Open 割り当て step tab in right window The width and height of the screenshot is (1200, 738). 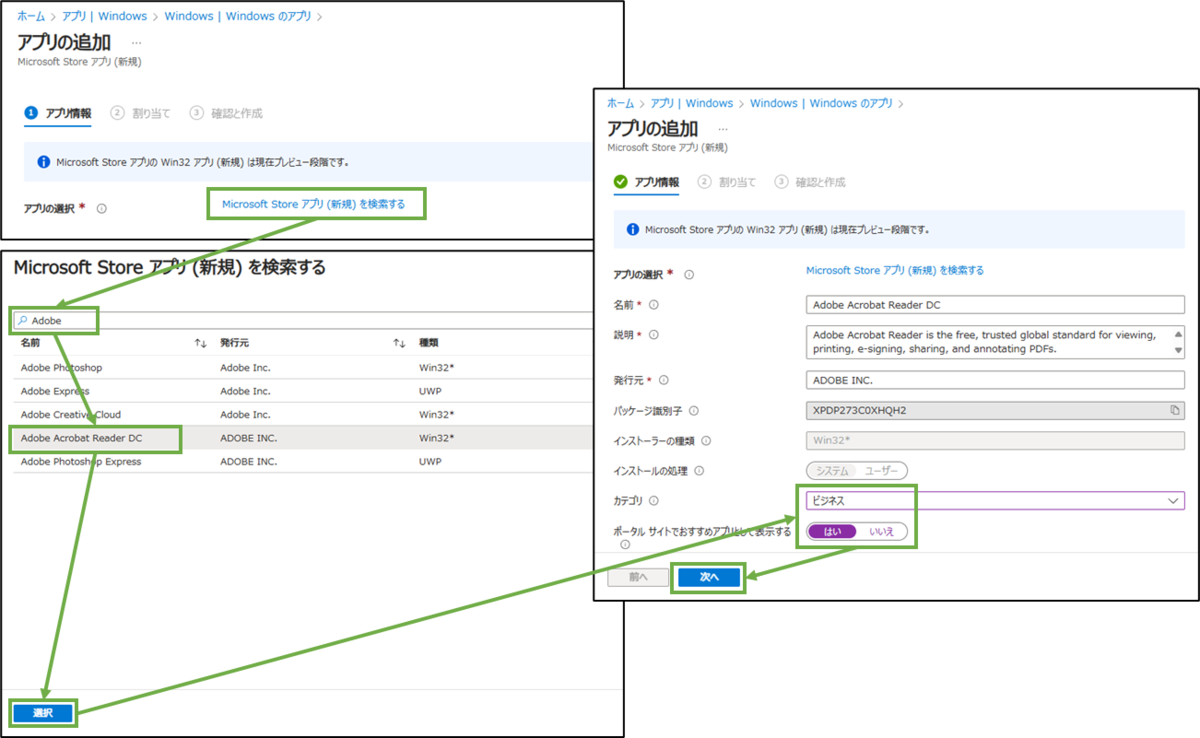click(x=728, y=182)
